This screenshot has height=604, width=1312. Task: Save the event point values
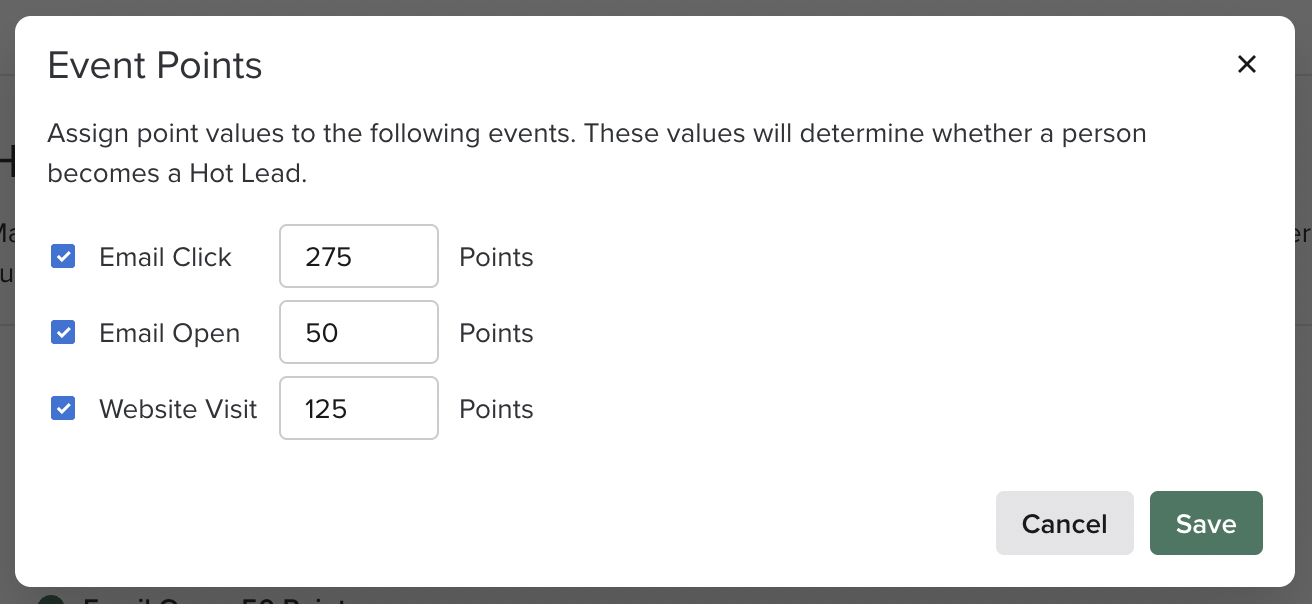(x=1206, y=523)
